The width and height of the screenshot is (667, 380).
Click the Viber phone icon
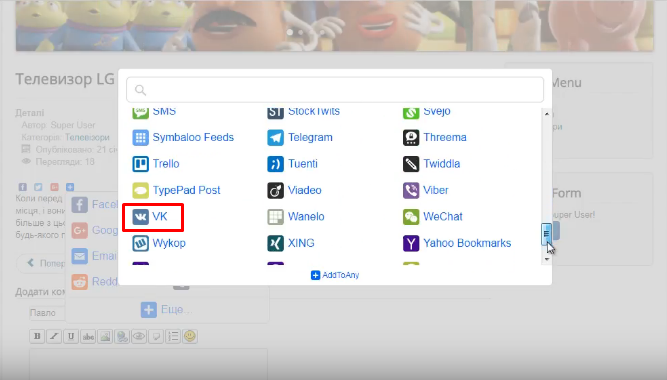click(x=411, y=190)
